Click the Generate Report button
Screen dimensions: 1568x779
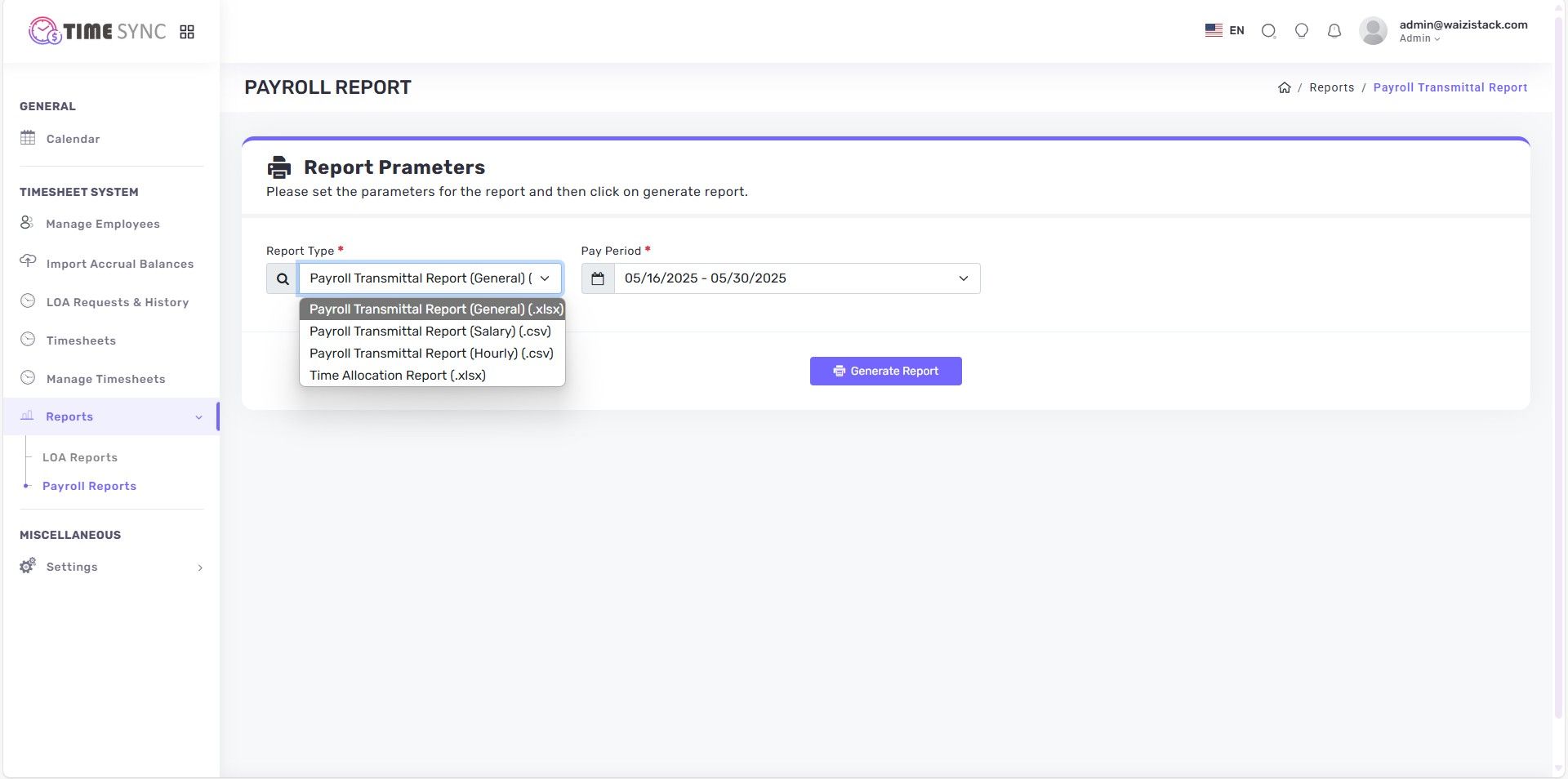click(x=885, y=372)
